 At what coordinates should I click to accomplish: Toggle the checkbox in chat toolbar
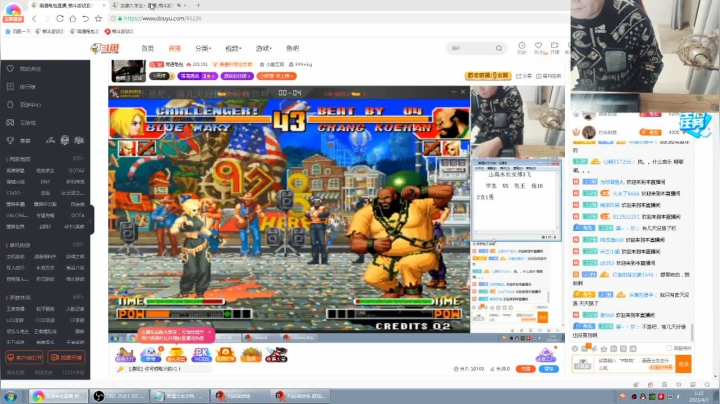click(x=669, y=348)
